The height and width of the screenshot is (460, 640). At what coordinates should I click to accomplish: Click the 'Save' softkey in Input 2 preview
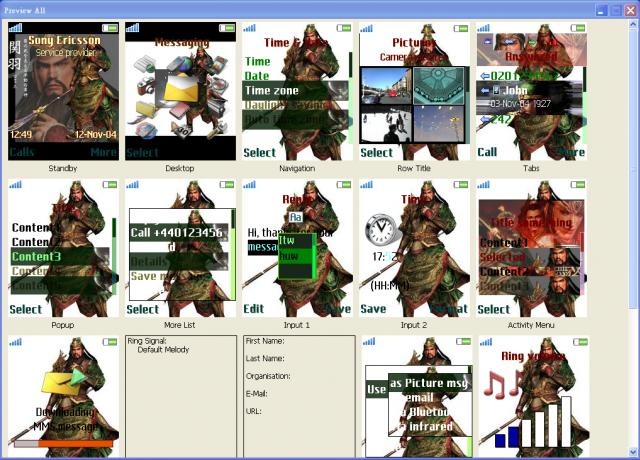373,309
